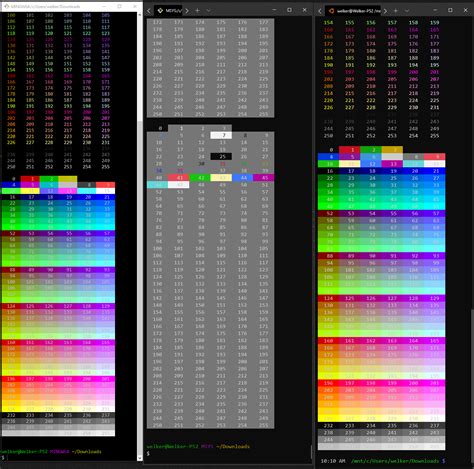This screenshot has width=474, height=469.
Task: Select the MSYS tab
Action: point(169,11)
